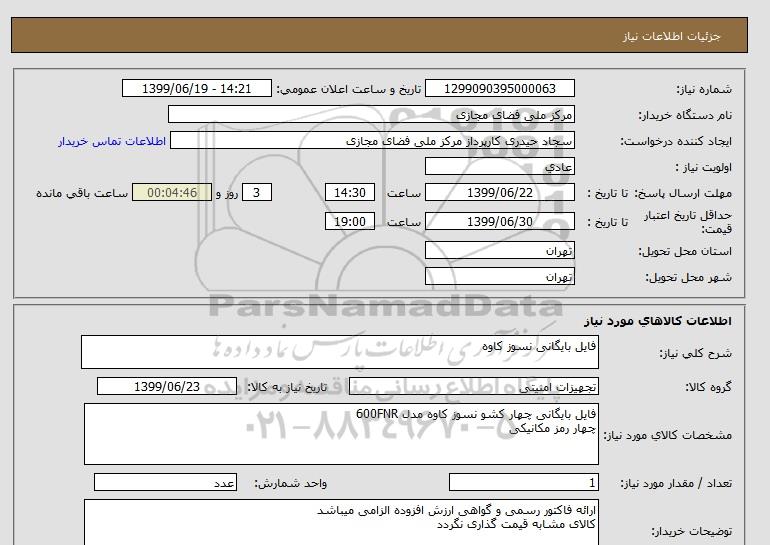The height and width of the screenshot is (545, 770).
Task: Click the label مهلت ارسال پاسخ
Action: 683,193
